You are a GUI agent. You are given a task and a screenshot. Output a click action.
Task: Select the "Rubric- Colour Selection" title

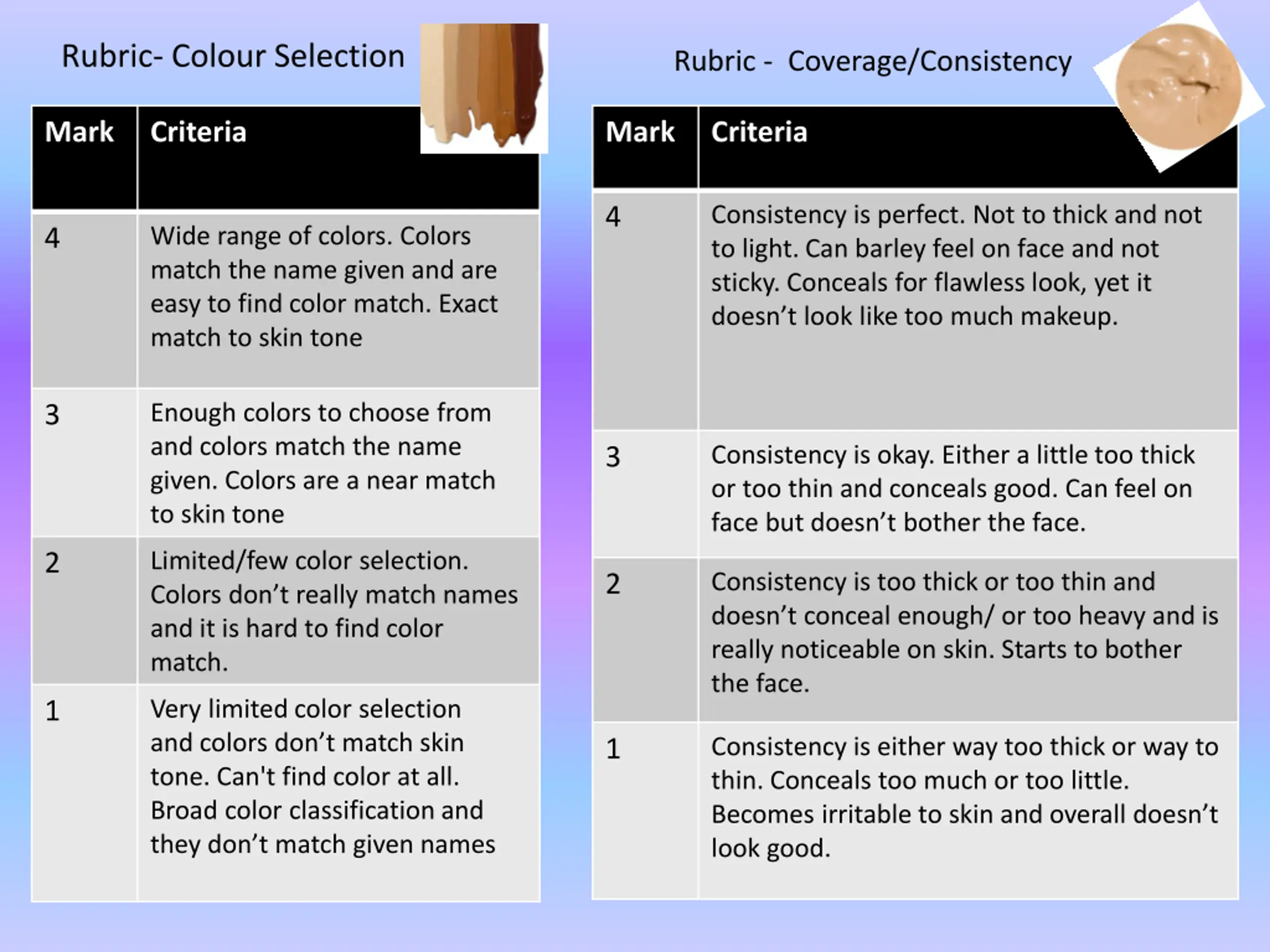tap(233, 56)
